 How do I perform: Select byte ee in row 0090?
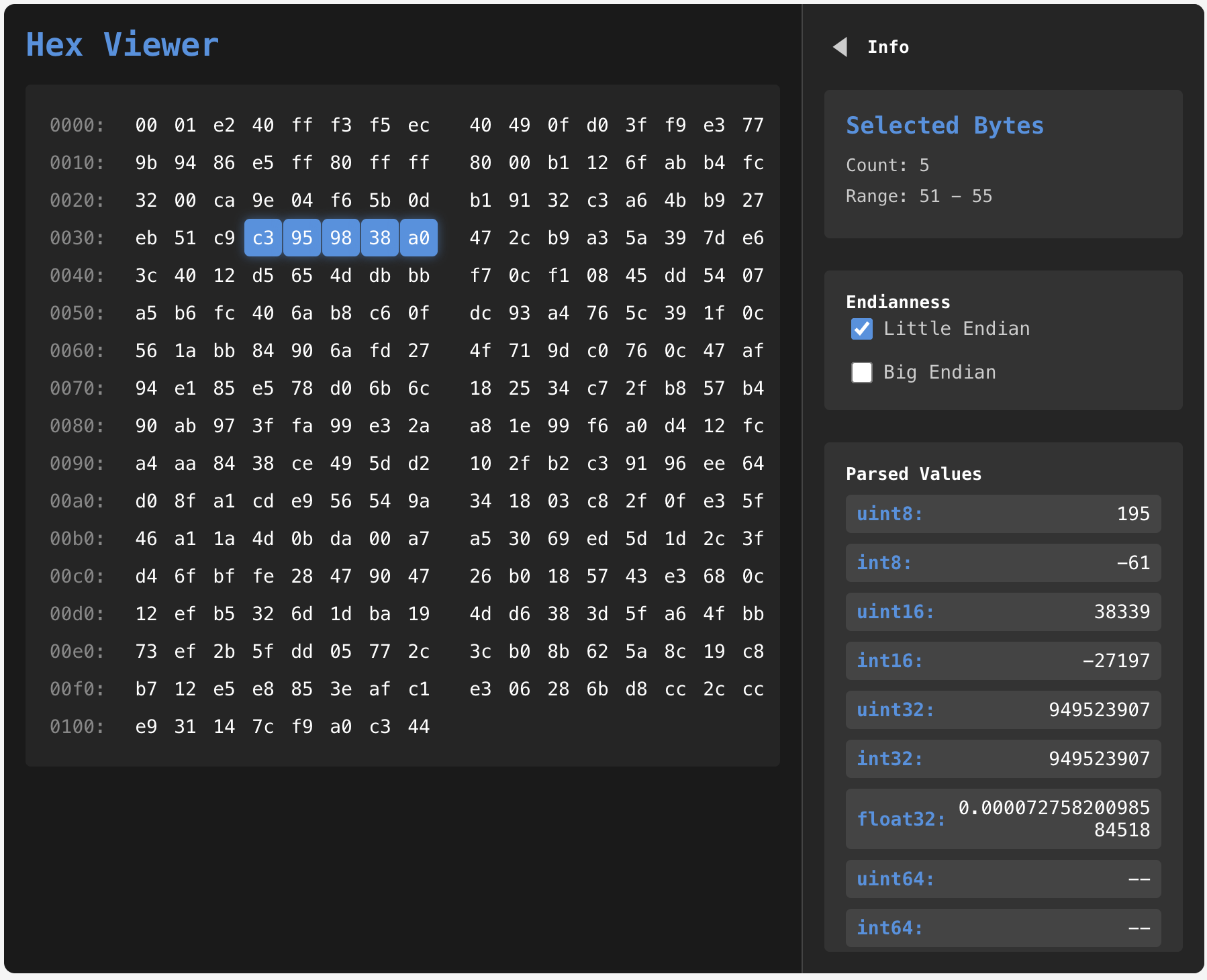coord(714,463)
